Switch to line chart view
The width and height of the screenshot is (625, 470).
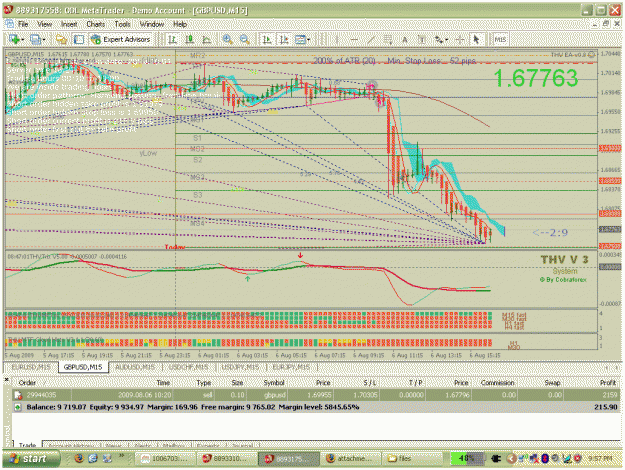(206, 39)
